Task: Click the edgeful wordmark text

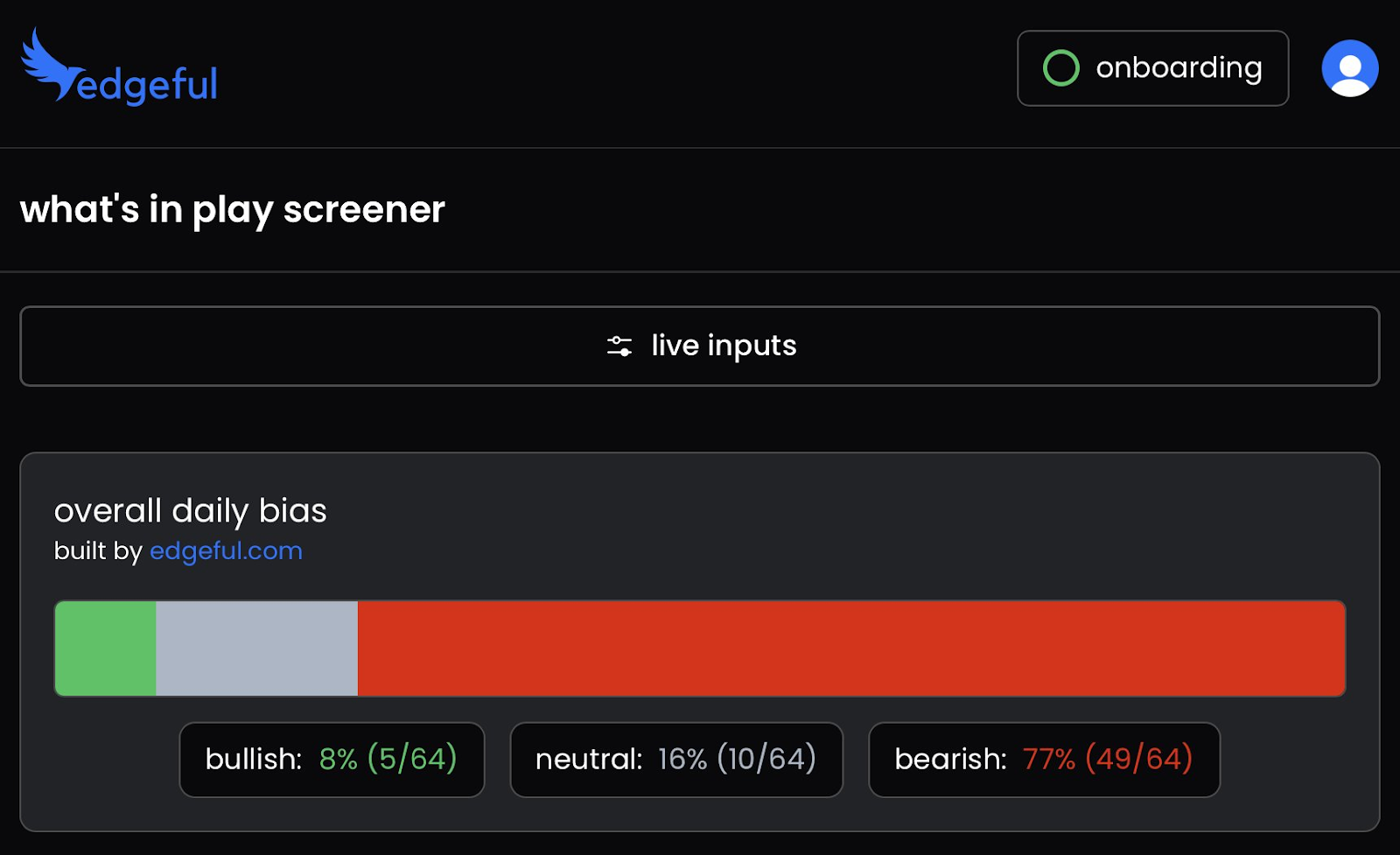Action: [x=147, y=85]
